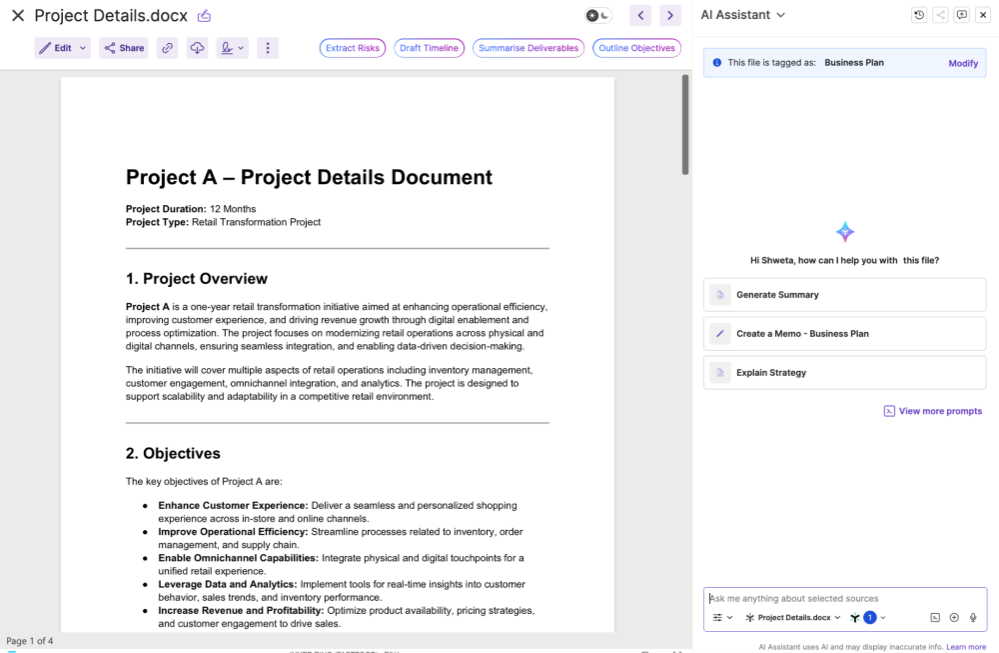This screenshot has width=999, height=653.
Task: Start a new chat via the comment-plus icon
Action: [x=962, y=15]
